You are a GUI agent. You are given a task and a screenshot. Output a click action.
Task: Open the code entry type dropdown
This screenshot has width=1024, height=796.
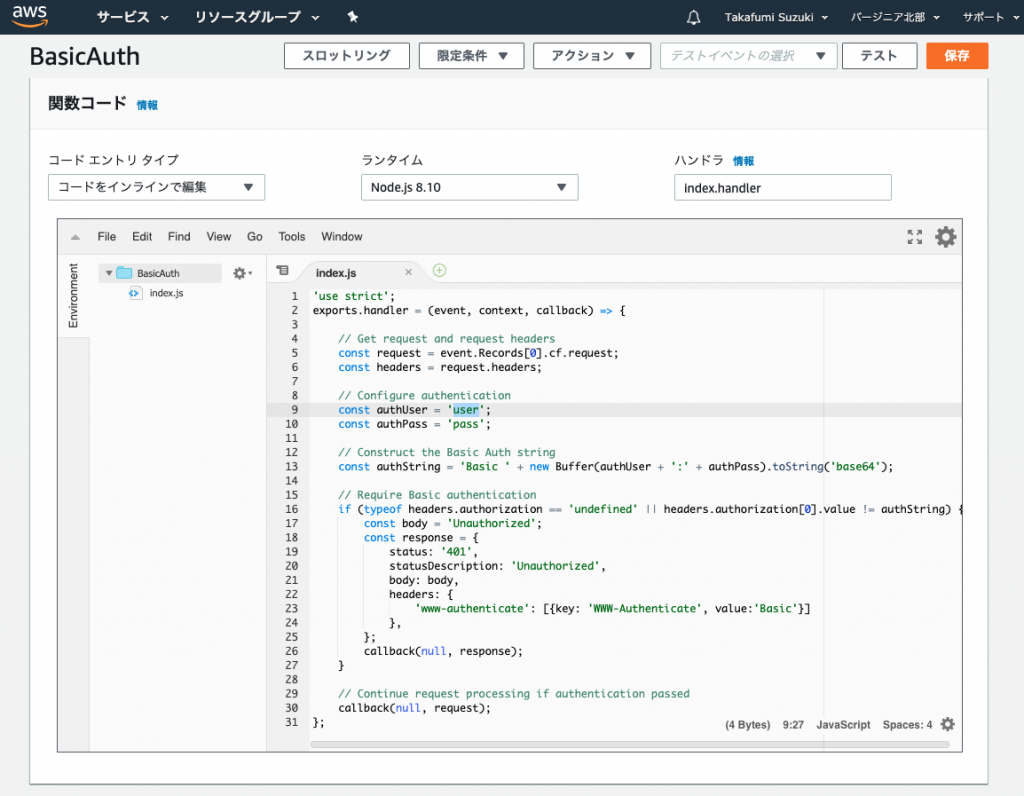(x=156, y=187)
